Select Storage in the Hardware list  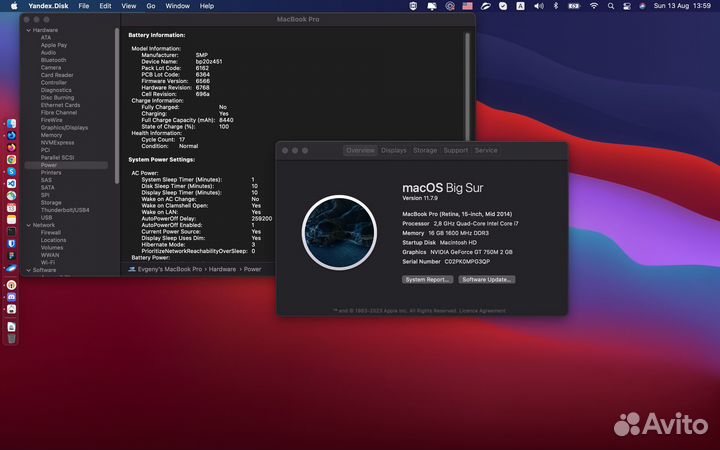[51, 203]
